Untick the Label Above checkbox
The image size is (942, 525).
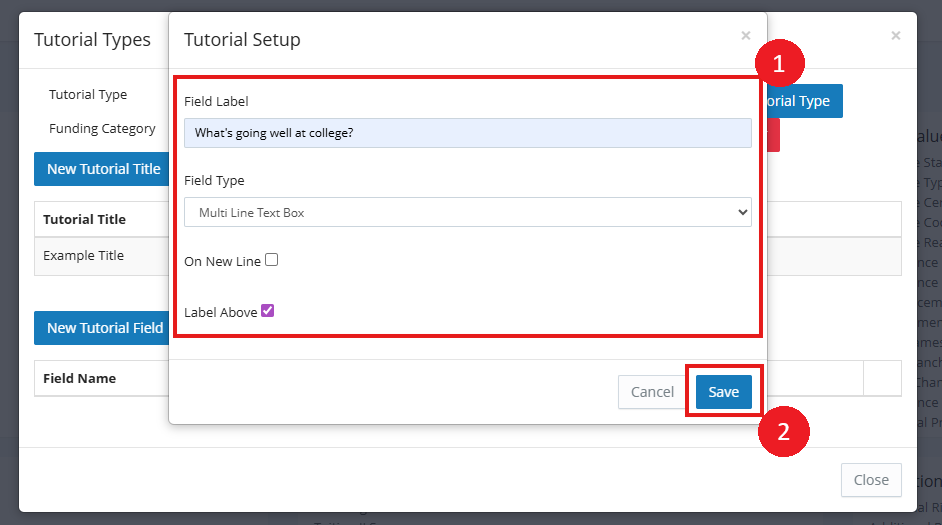point(268,311)
